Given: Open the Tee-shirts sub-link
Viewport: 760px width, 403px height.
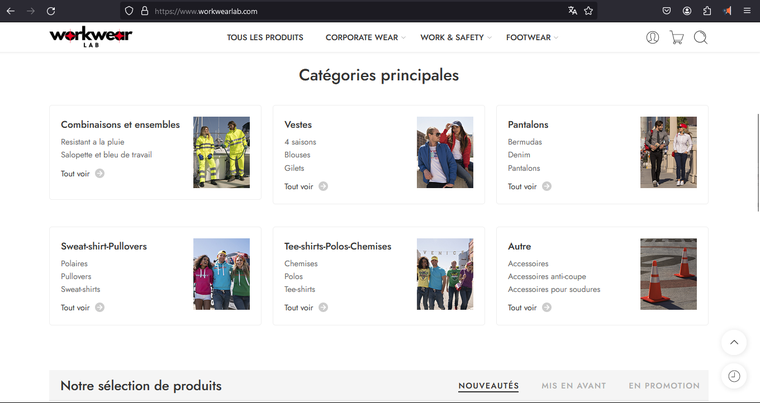Looking at the screenshot, I should pos(300,289).
